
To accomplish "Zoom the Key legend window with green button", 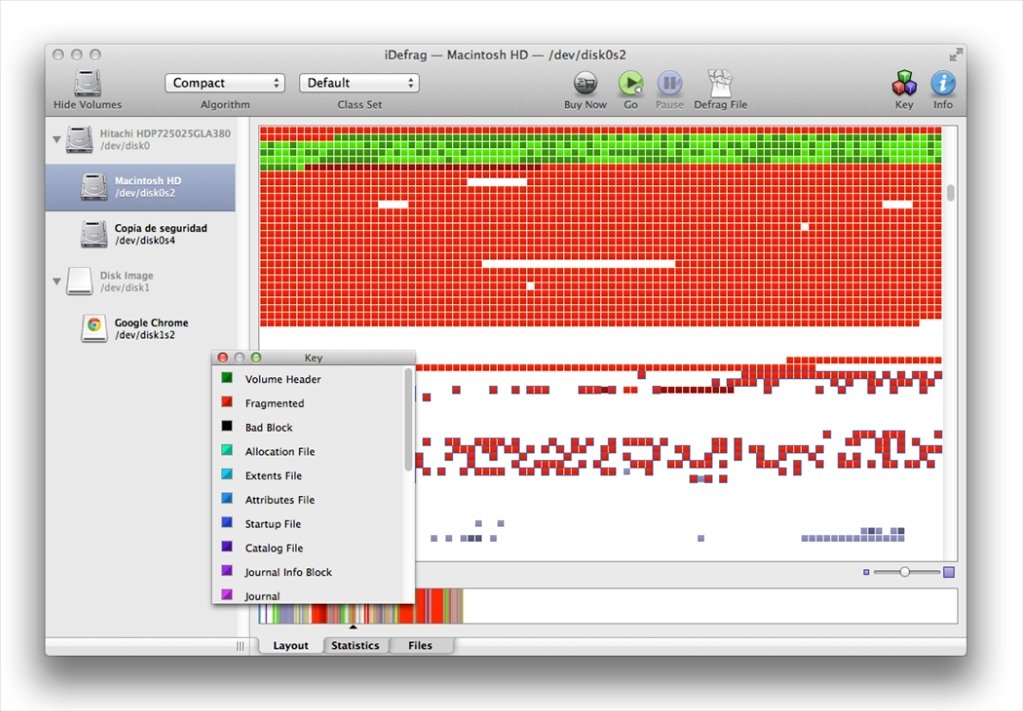I will coord(256,357).
